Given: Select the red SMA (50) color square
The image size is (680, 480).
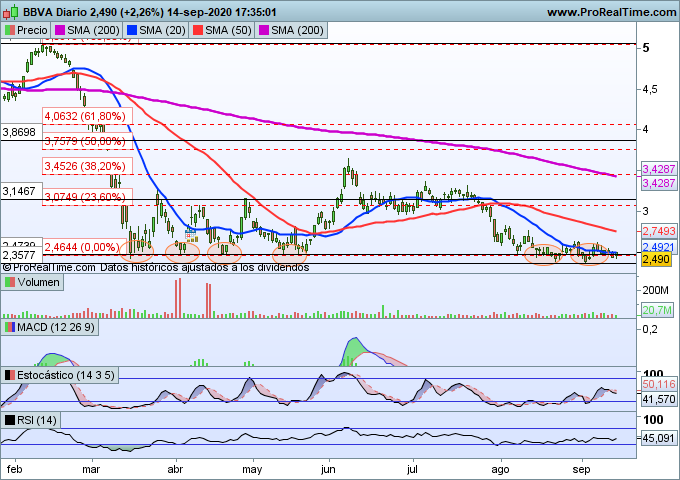Looking at the screenshot, I should 200,31.
